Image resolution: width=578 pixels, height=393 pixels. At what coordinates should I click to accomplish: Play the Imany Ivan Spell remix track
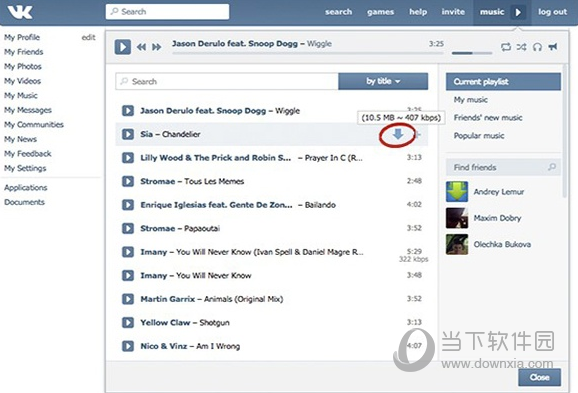pyautogui.click(x=128, y=252)
